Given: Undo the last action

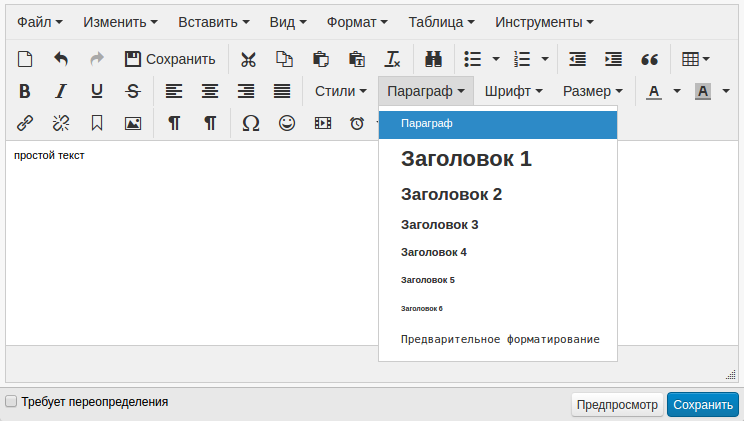Looking at the screenshot, I should 61,59.
